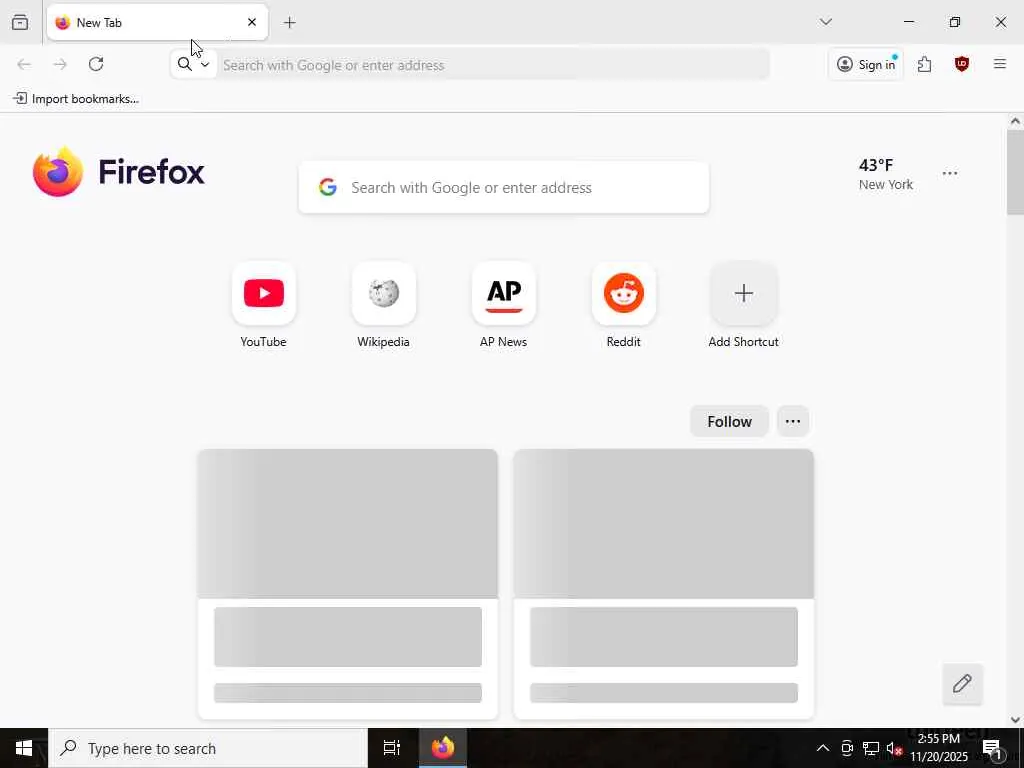This screenshot has height=768, width=1024.
Task: Click the pencil customize page icon
Action: point(962,684)
